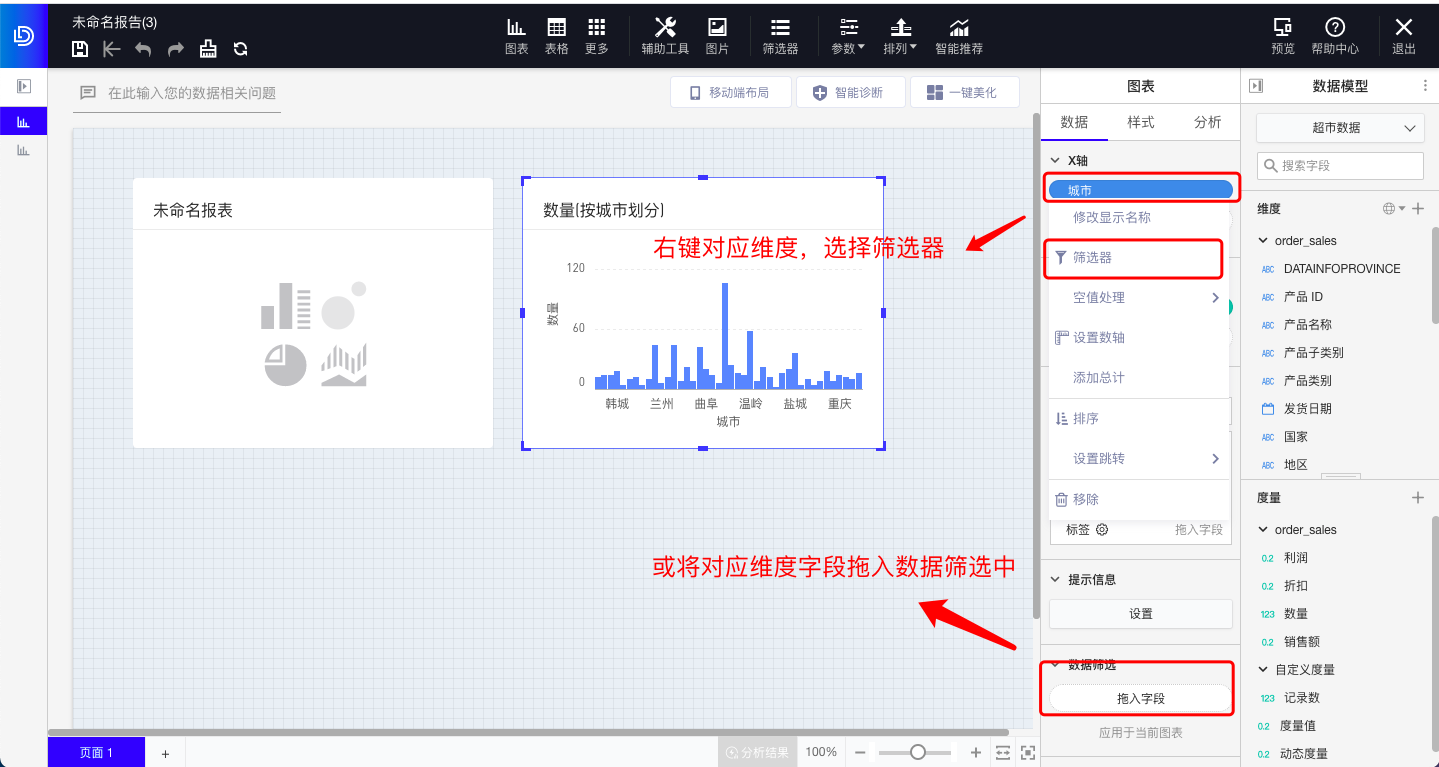Image resolution: width=1439 pixels, height=767 pixels.
Task: Open 辅助工具 auxiliary tools
Action: pos(665,36)
